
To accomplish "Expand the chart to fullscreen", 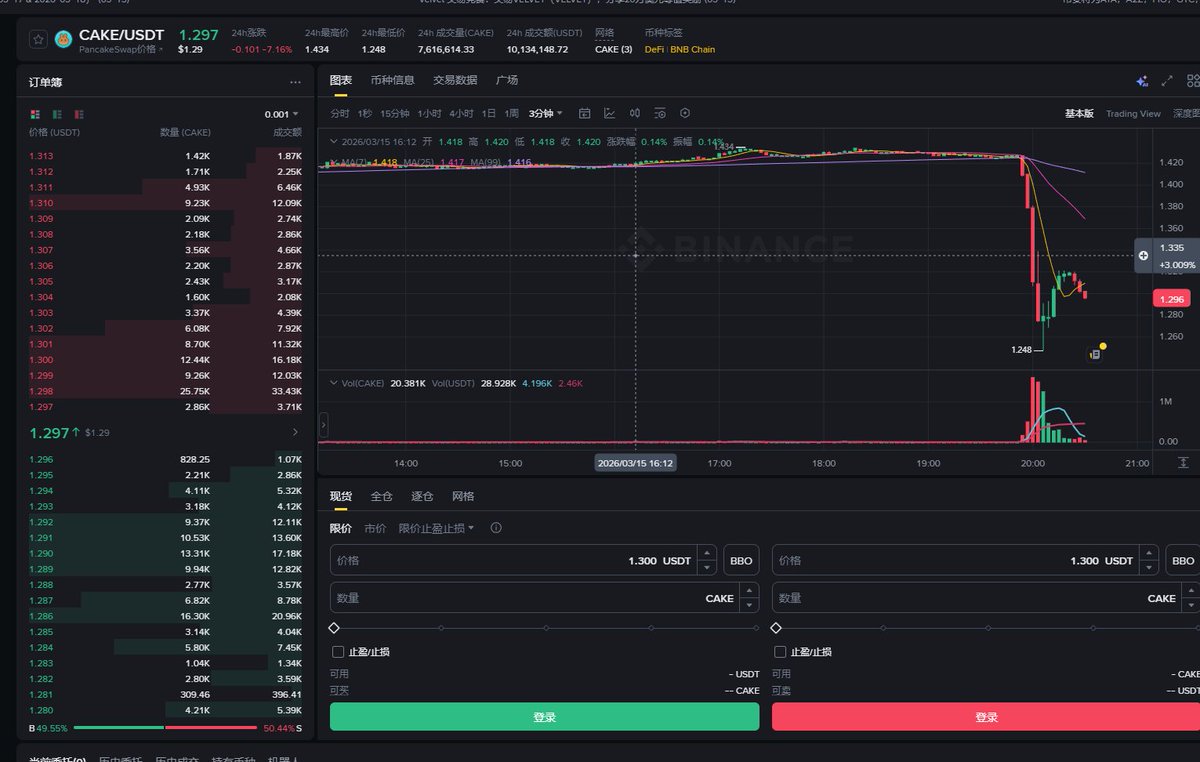I will 1167,81.
